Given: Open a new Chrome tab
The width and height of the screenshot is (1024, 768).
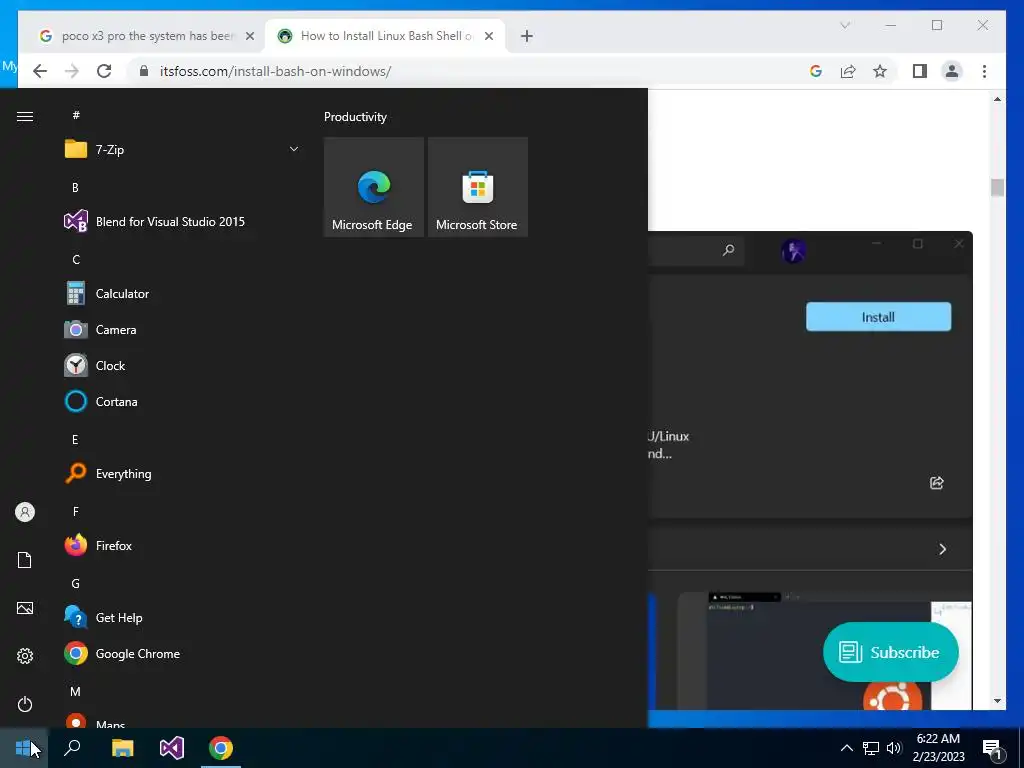Looking at the screenshot, I should click(527, 36).
